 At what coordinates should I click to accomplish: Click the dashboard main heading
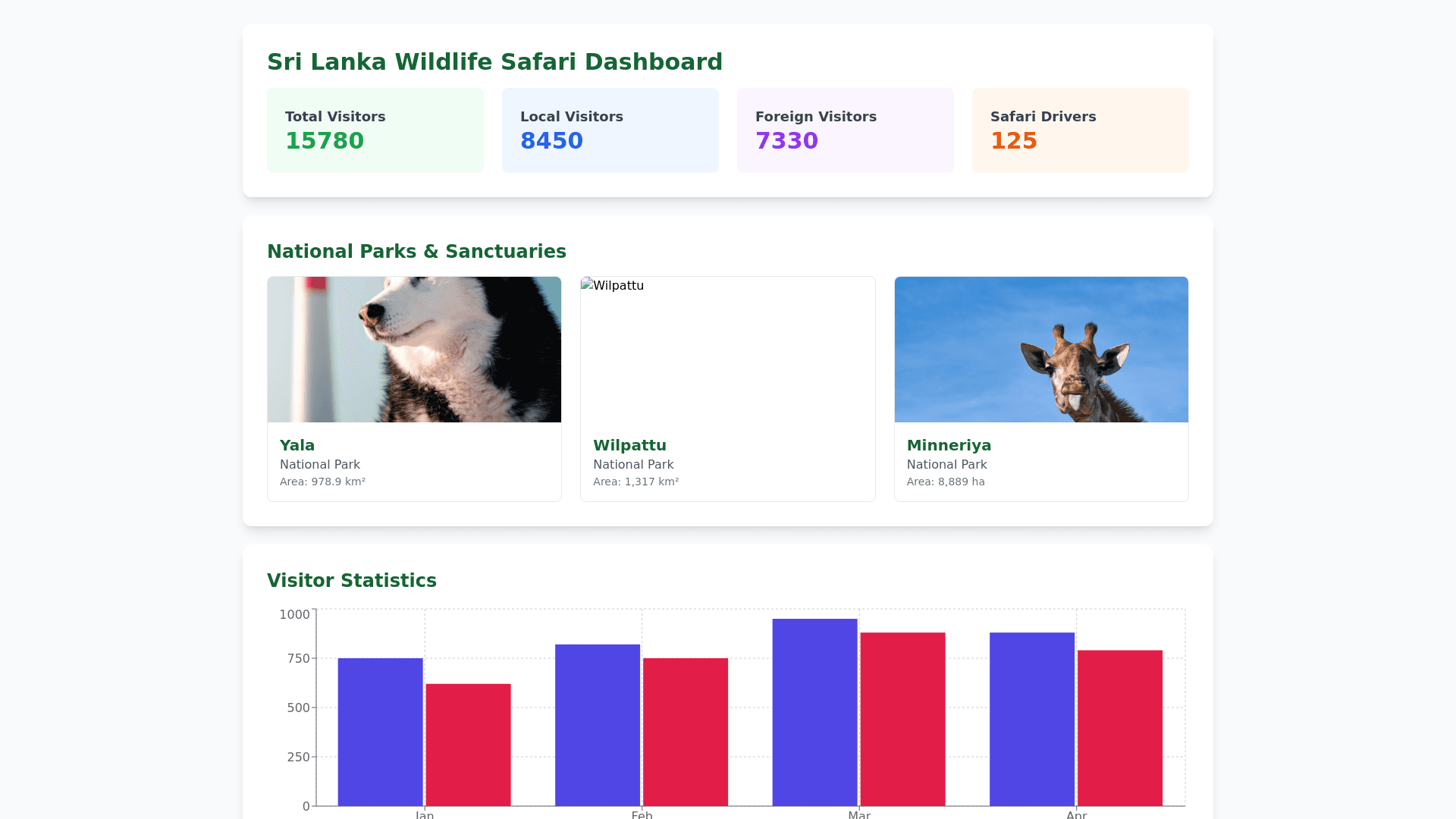click(x=494, y=61)
